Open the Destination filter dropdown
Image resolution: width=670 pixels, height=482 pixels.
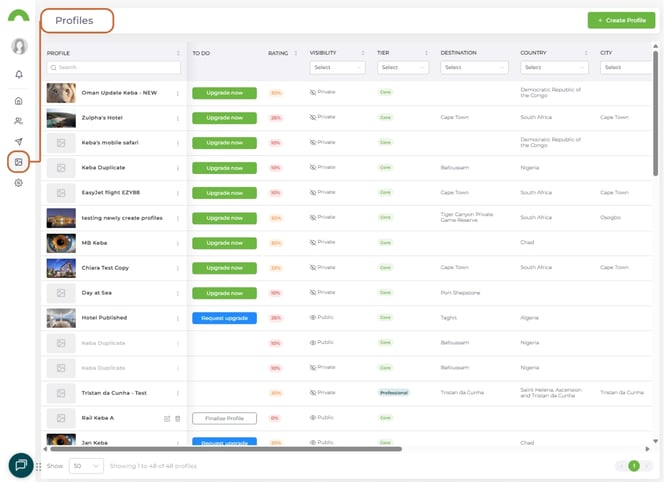474,67
